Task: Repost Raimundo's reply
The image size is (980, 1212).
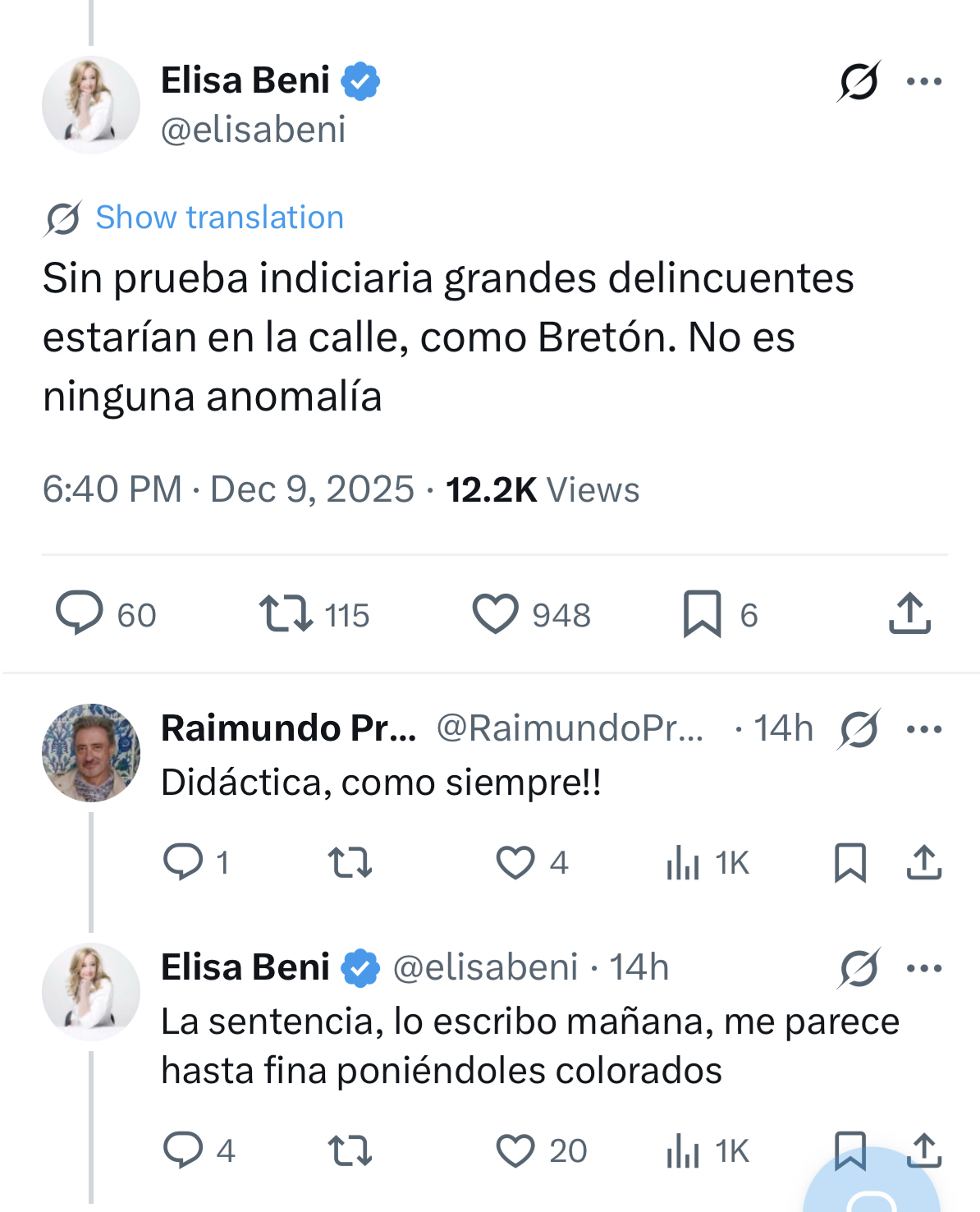Action: click(x=350, y=863)
